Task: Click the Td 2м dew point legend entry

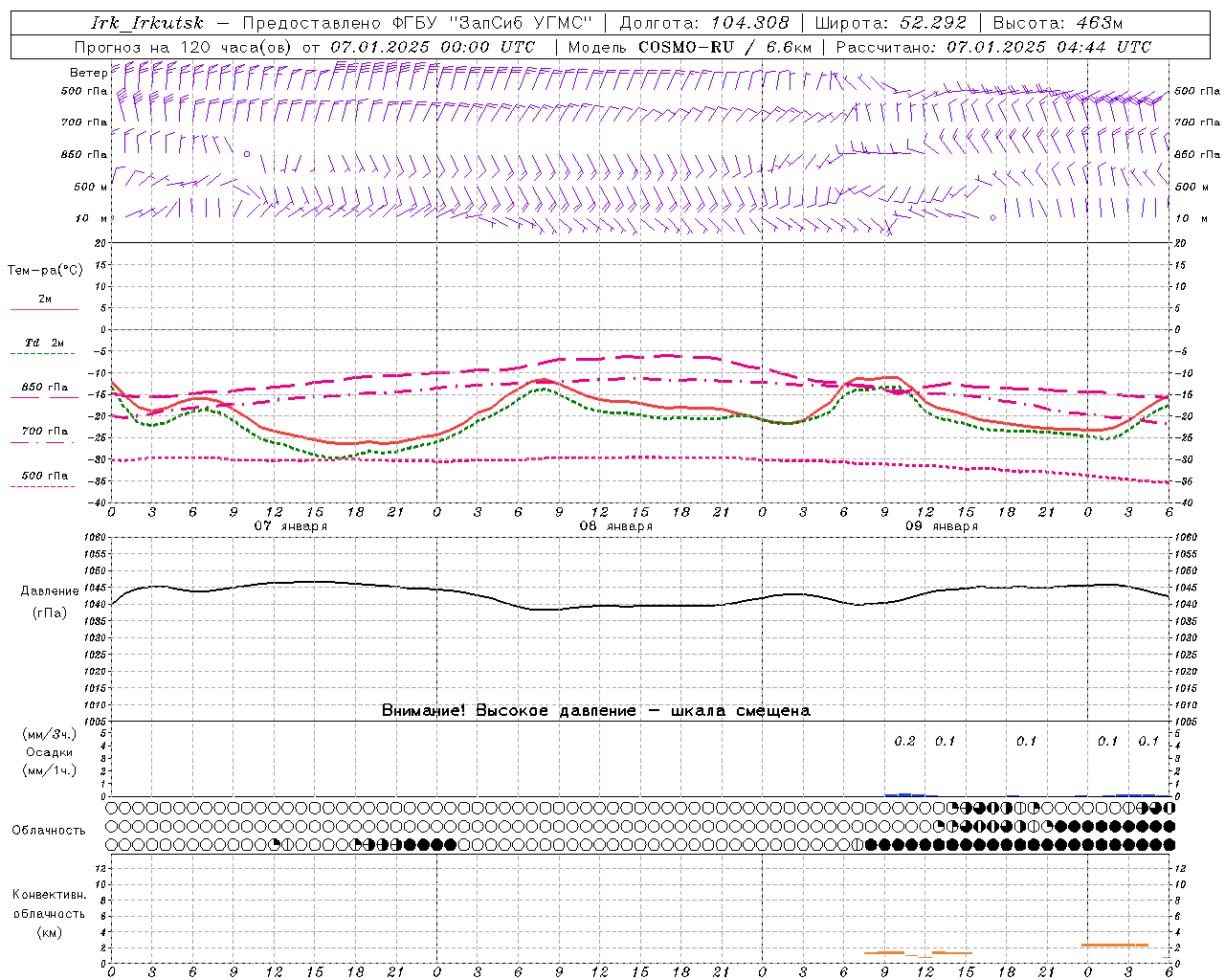Action: click(x=44, y=343)
